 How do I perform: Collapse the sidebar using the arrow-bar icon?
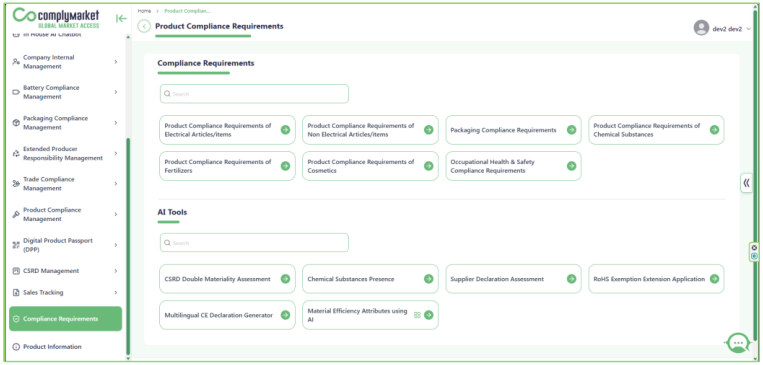[121, 18]
